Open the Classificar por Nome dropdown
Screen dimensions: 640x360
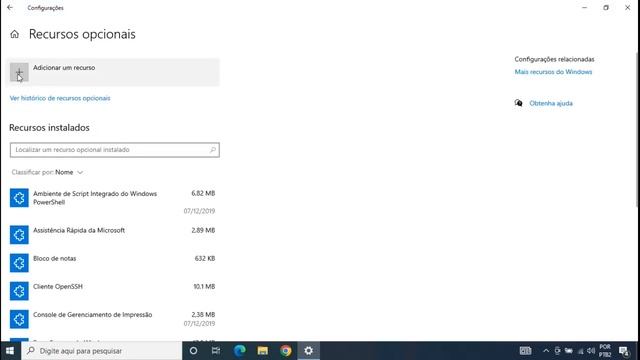(x=47, y=172)
